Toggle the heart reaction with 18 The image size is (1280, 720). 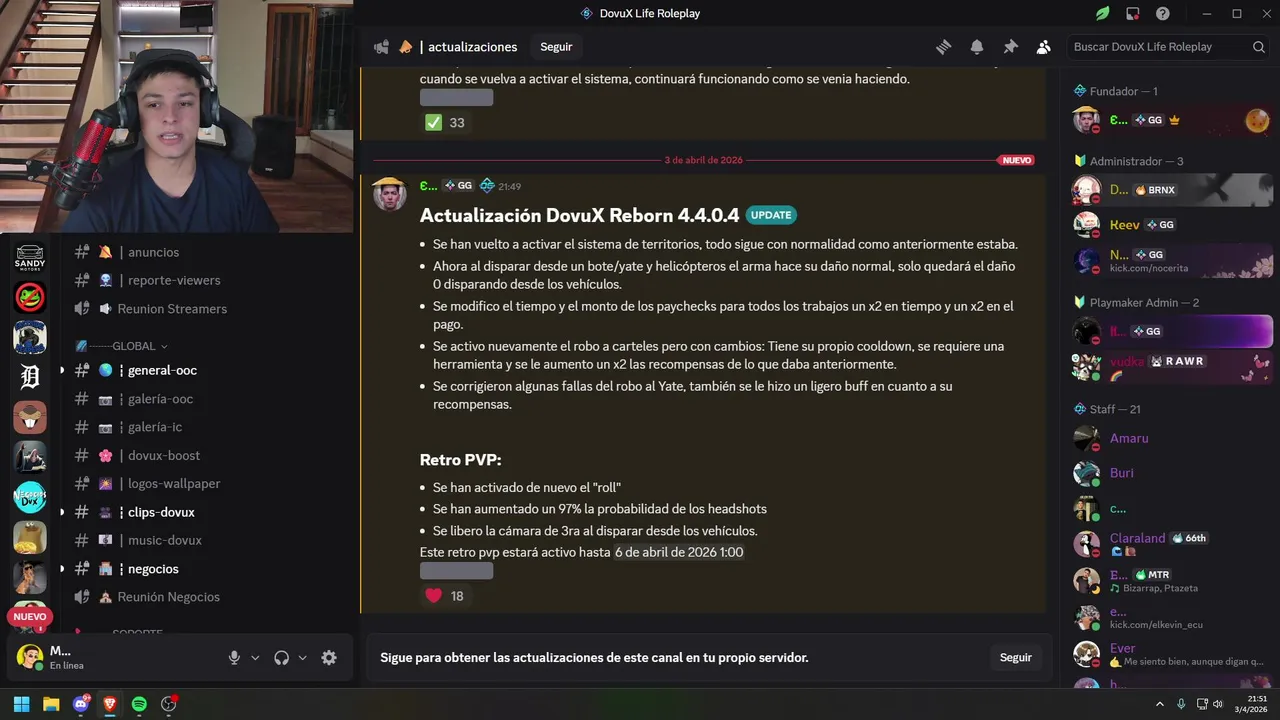[445, 595]
